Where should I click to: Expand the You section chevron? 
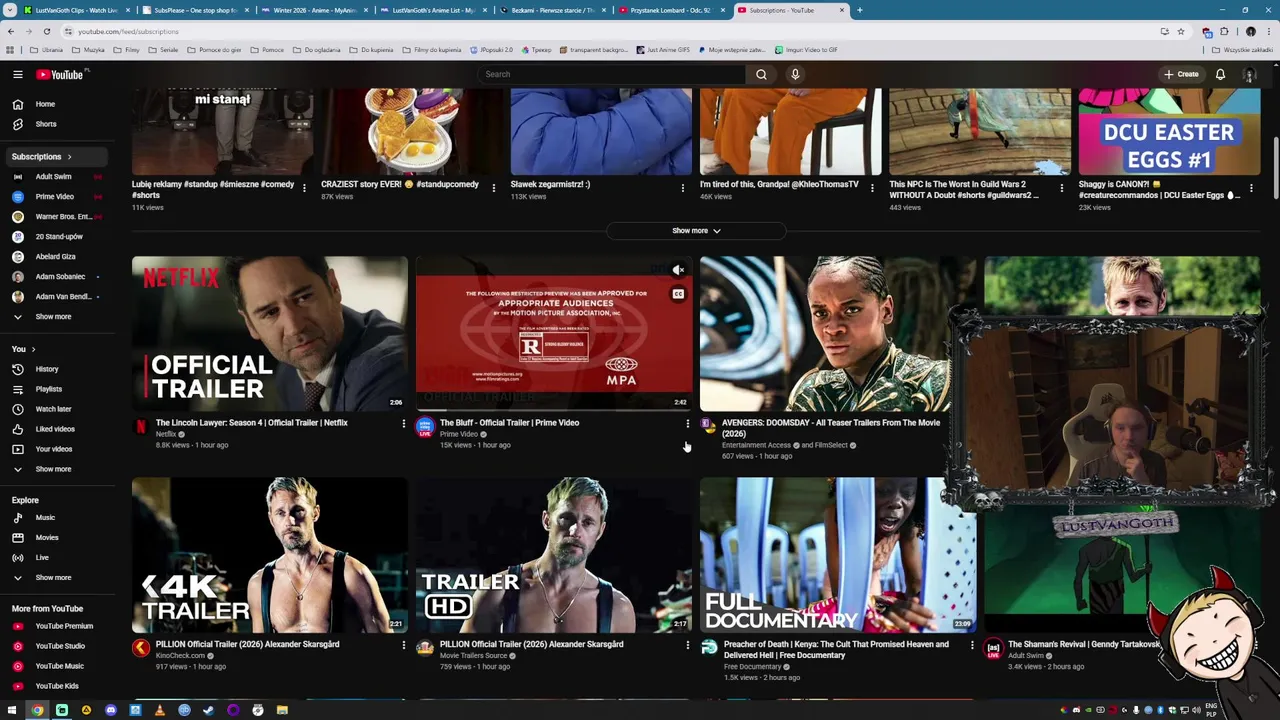(33, 349)
